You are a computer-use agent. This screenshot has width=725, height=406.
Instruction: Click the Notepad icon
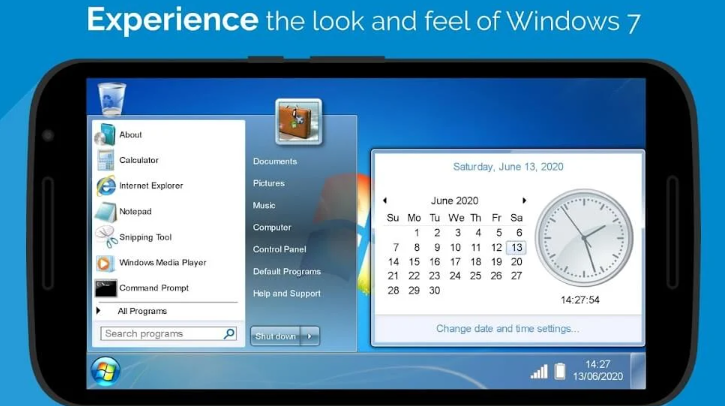(105, 212)
